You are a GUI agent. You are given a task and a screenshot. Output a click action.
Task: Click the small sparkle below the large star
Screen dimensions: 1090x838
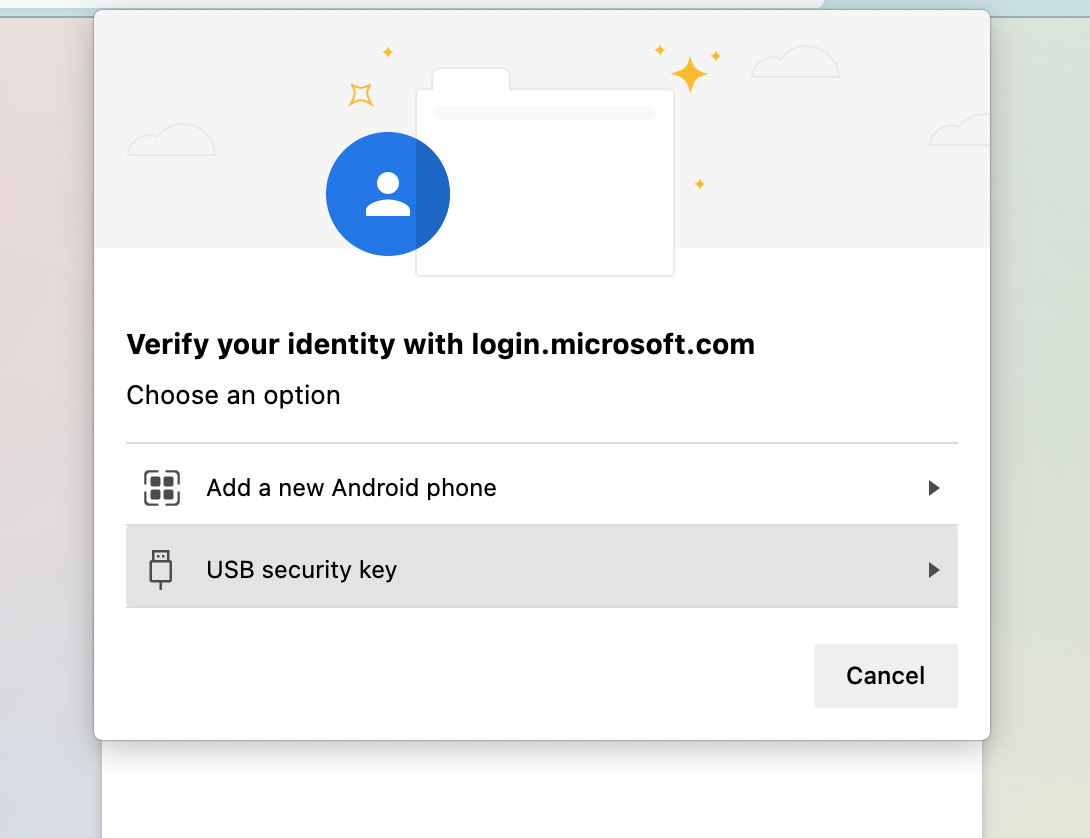tap(700, 184)
